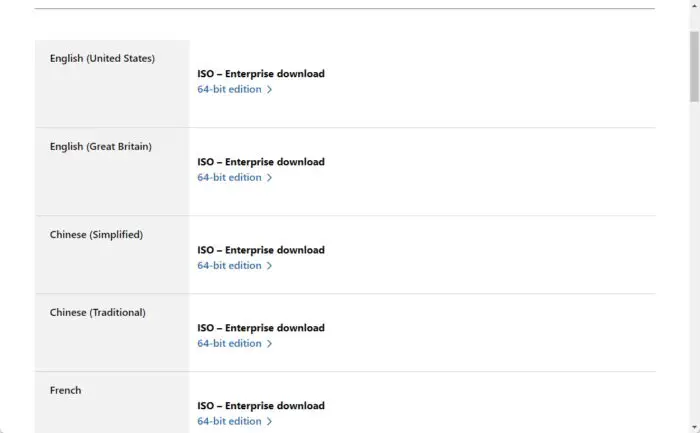Click chevron arrow beside English (United States) download

[269, 90]
